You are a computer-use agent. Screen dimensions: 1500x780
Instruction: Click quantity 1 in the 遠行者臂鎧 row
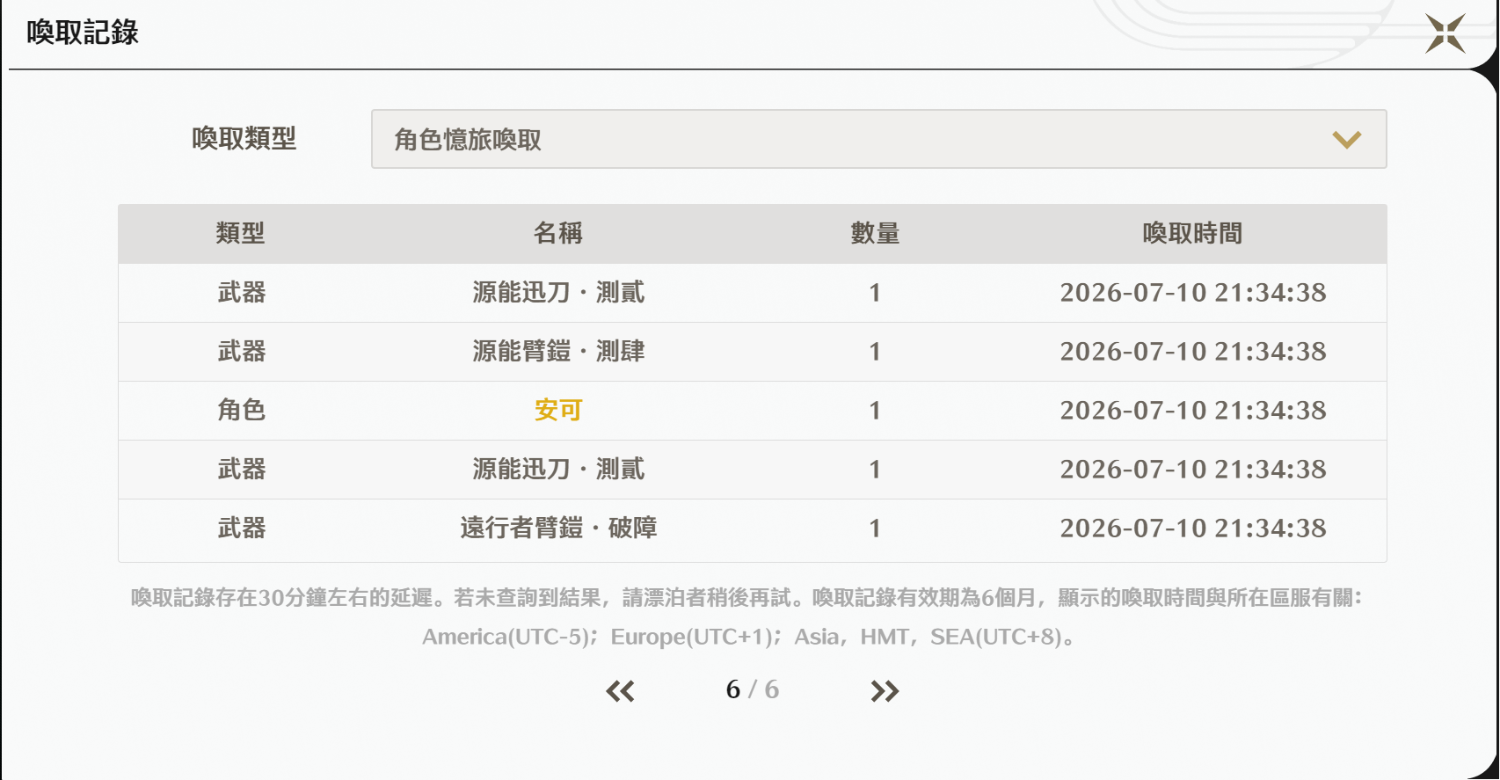[x=875, y=528]
